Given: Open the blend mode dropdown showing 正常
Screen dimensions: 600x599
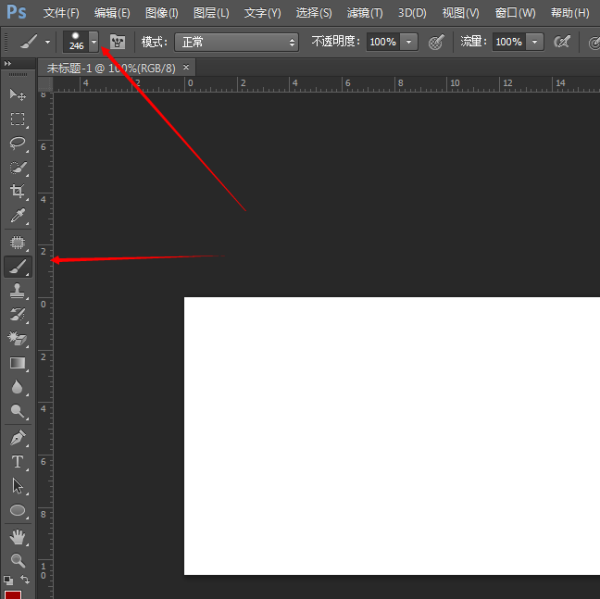Looking at the screenshot, I should pyautogui.click(x=236, y=42).
